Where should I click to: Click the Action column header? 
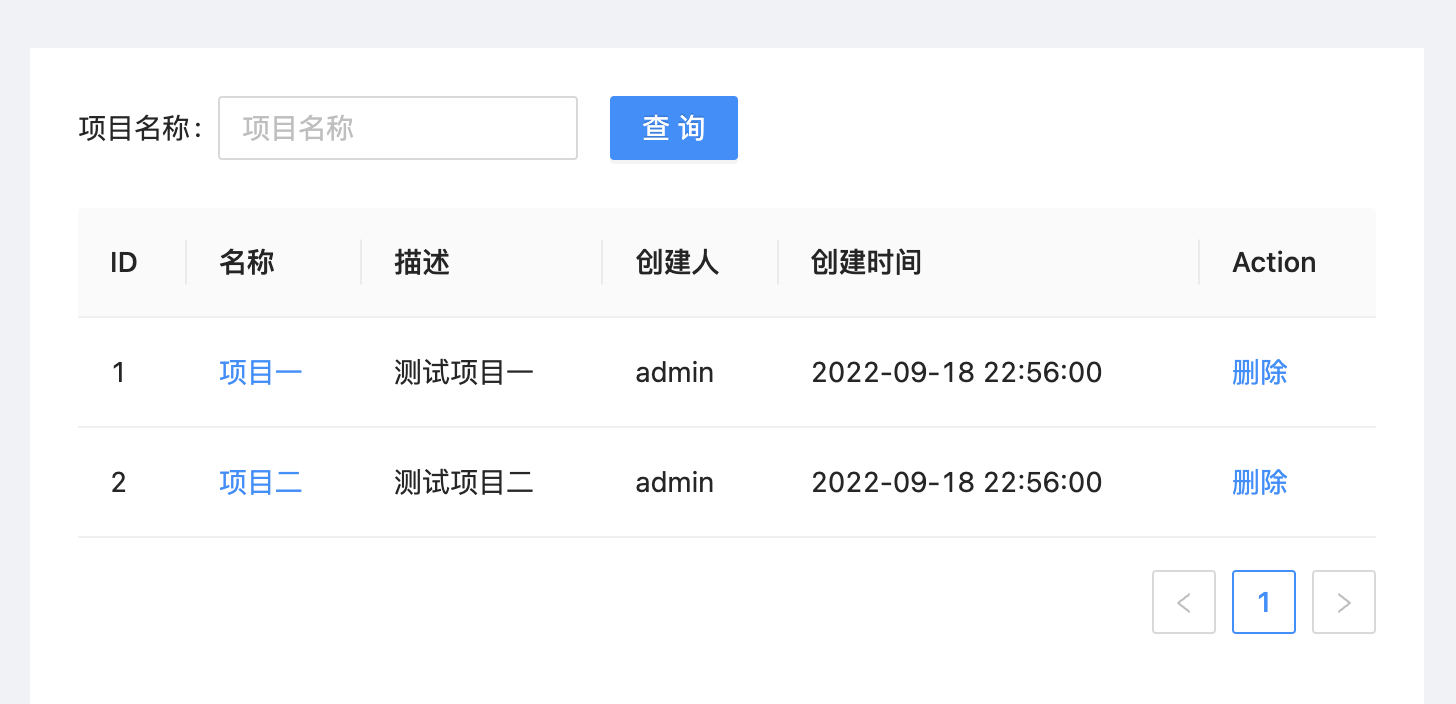point(1288,263)
